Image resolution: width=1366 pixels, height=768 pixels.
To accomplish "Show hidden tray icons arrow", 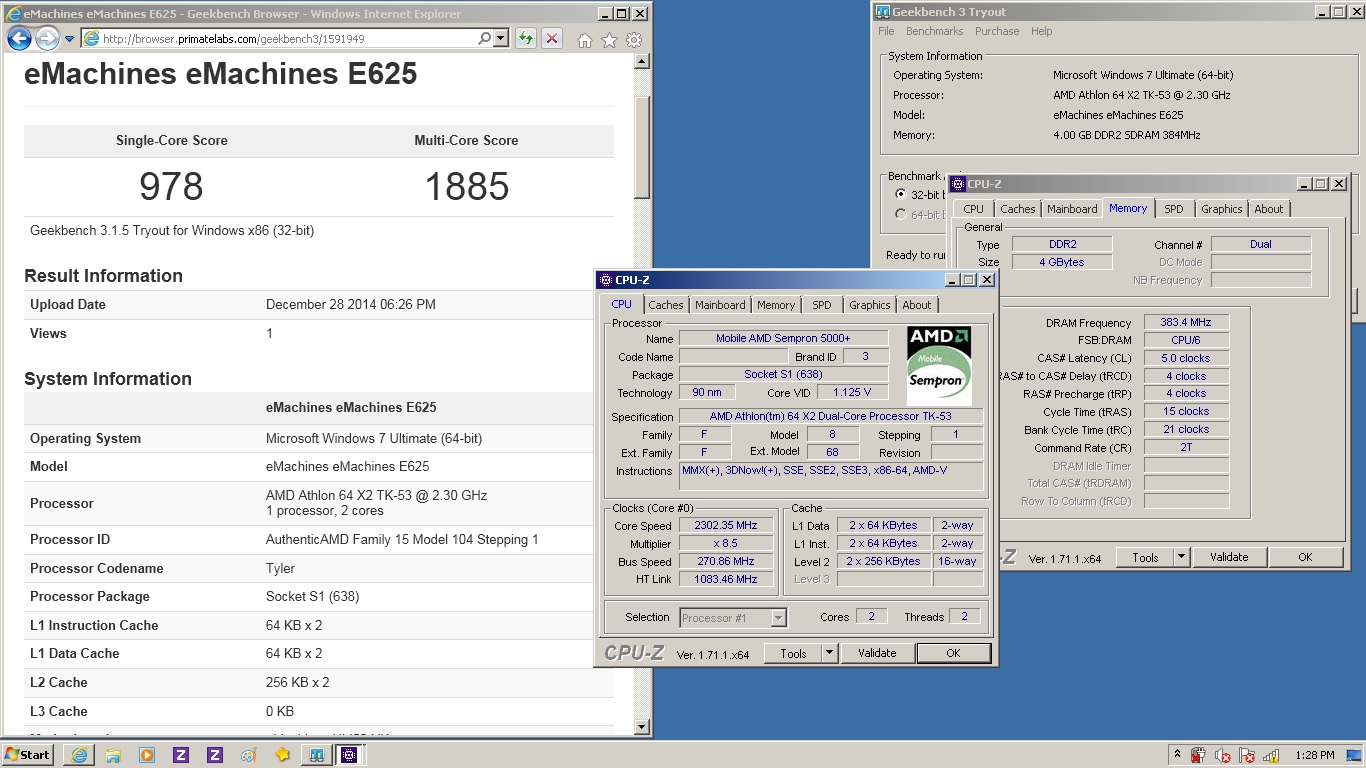I will click(x=1177, y=755).
